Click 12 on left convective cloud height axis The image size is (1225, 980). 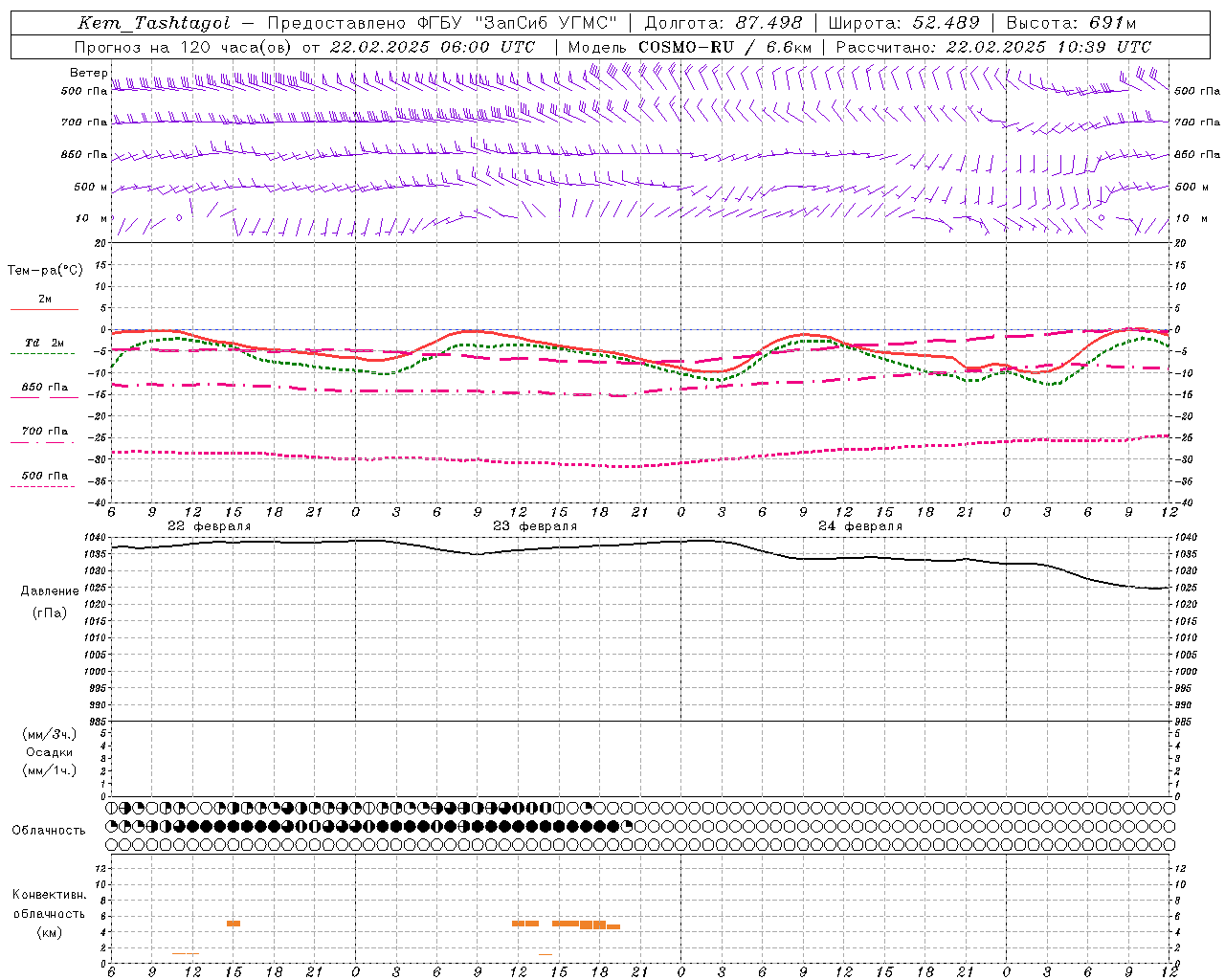click(102, 868)
